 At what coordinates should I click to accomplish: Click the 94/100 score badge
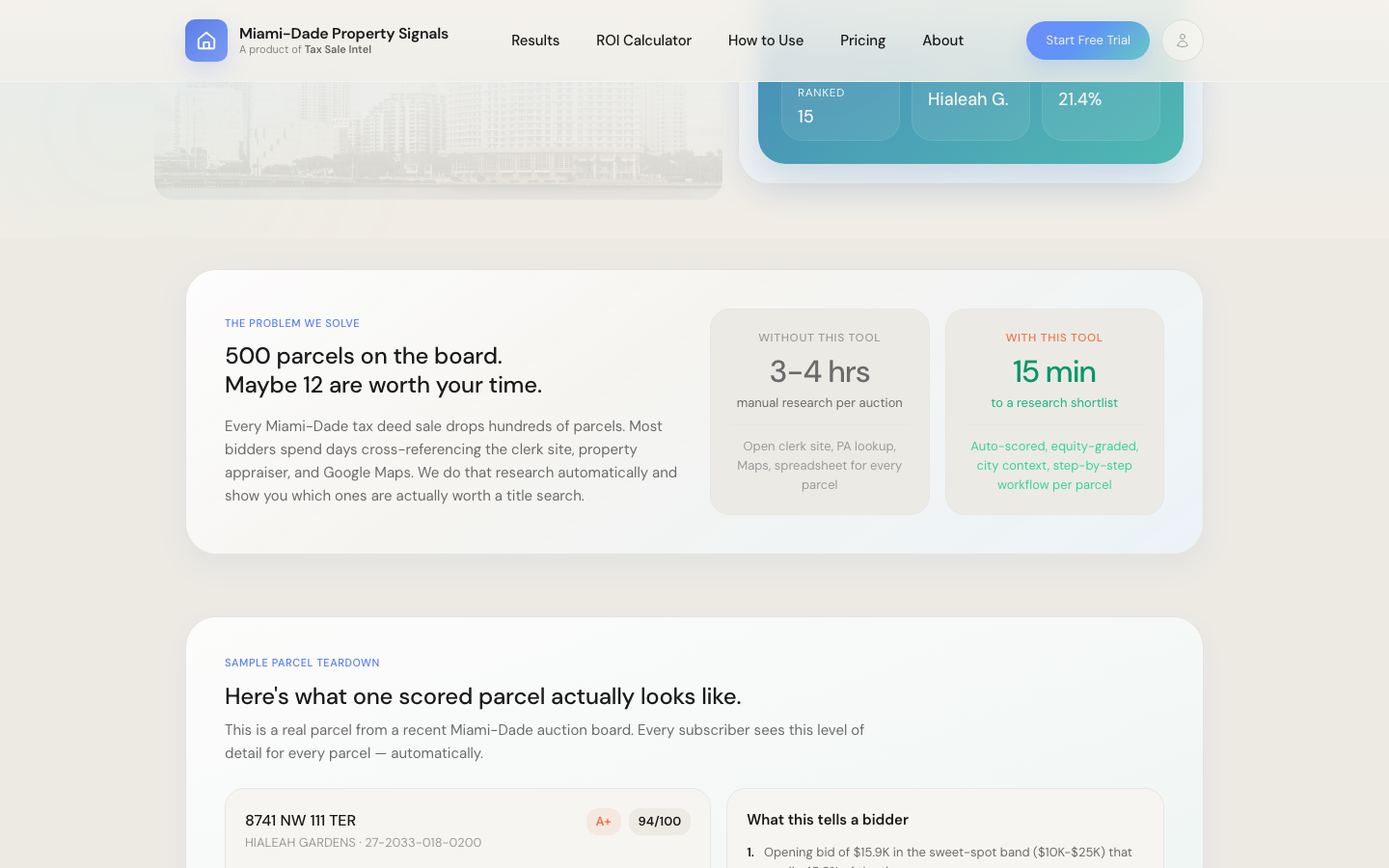(660, 822)
